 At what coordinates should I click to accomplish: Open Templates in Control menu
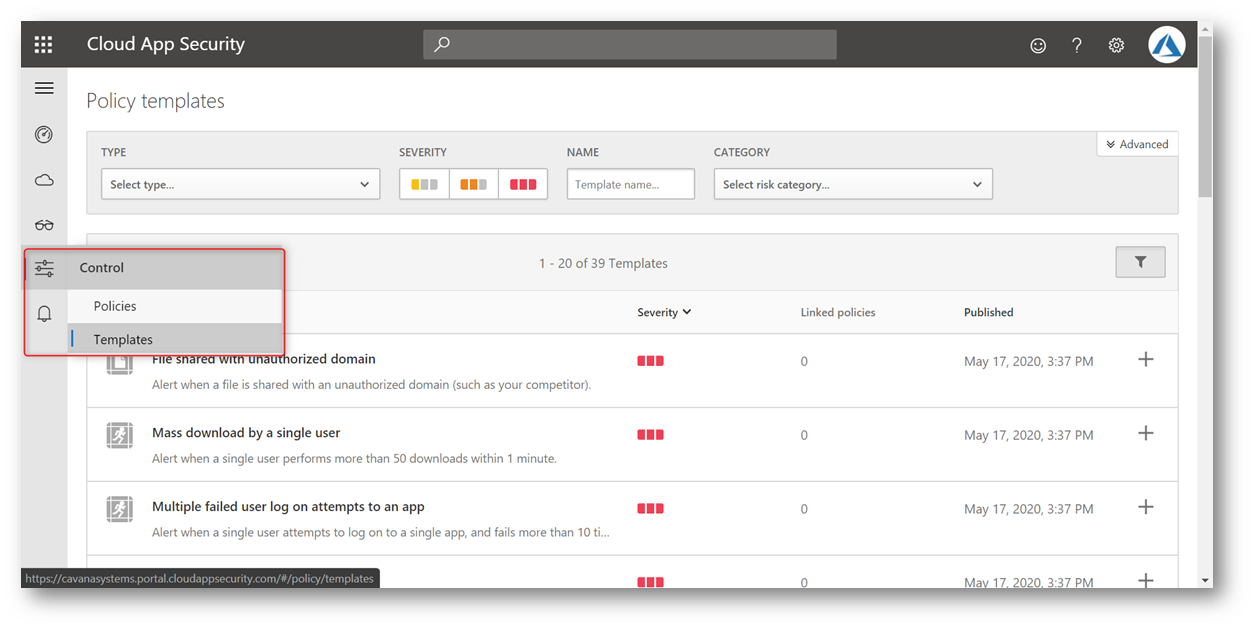tap(175, 339)
